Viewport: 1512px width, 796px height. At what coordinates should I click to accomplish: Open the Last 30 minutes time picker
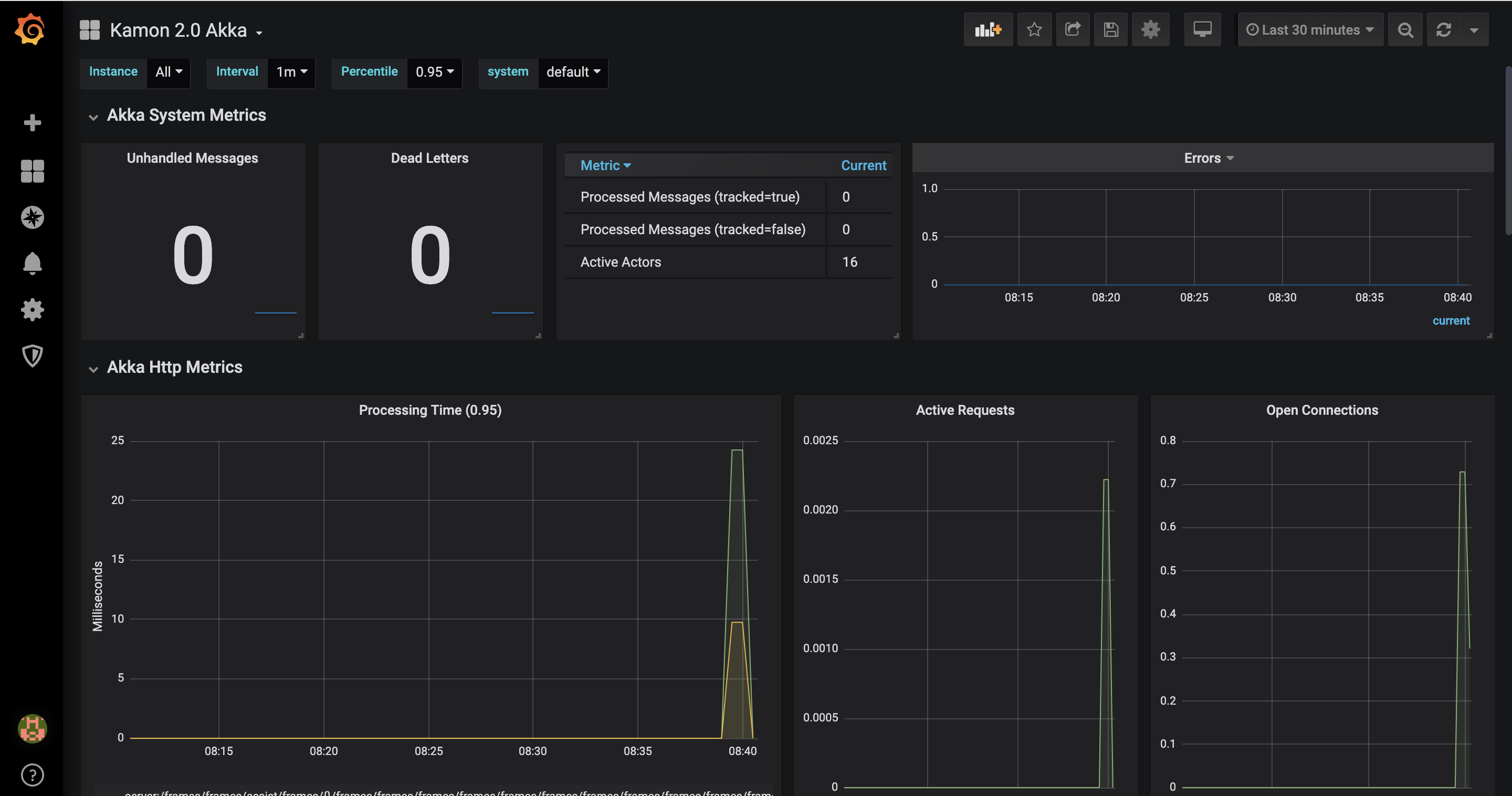(1310, 30)
